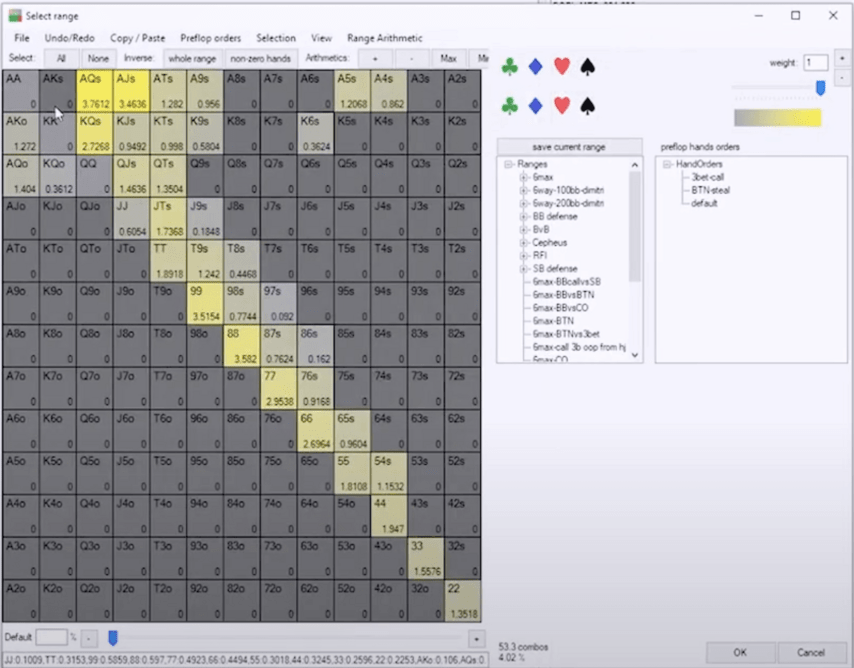Open the Selection menu
This screenshot has height=668, width=854.
click(x=276, y=38)
